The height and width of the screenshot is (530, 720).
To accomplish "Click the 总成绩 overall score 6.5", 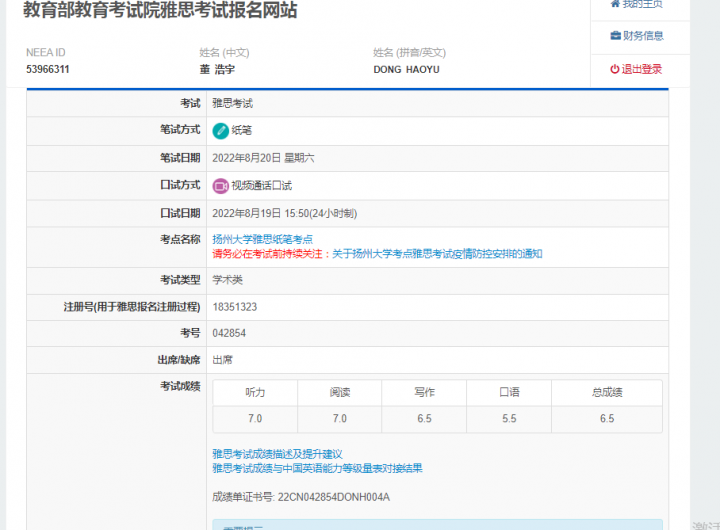I will coord(606,419).
